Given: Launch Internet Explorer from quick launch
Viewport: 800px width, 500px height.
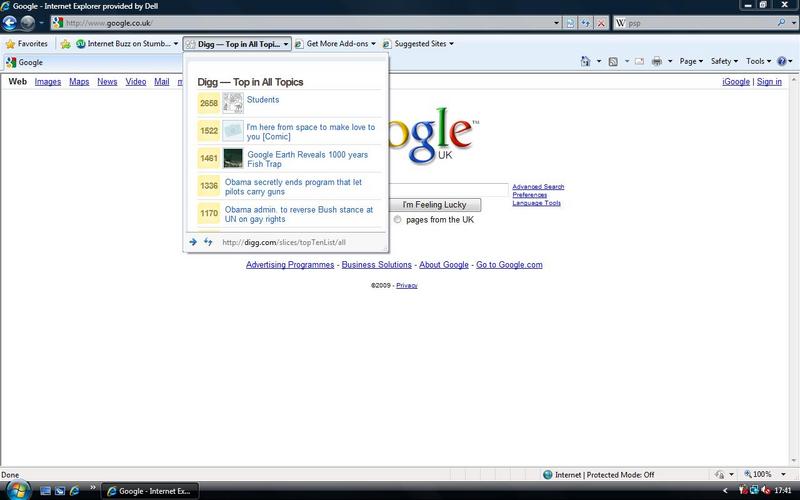Looking at the screenshot, I should (74, 491).
